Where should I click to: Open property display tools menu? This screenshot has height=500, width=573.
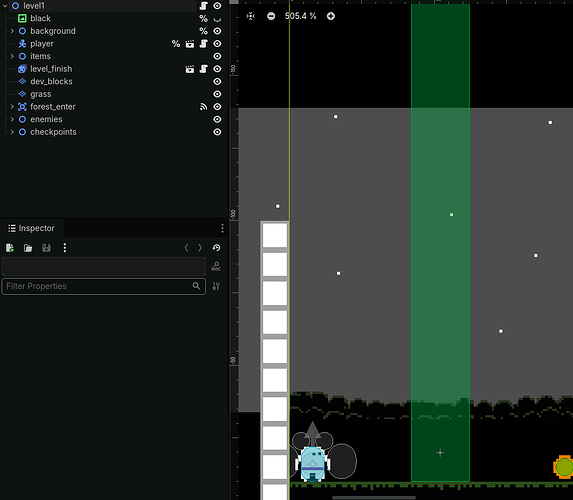216,286
